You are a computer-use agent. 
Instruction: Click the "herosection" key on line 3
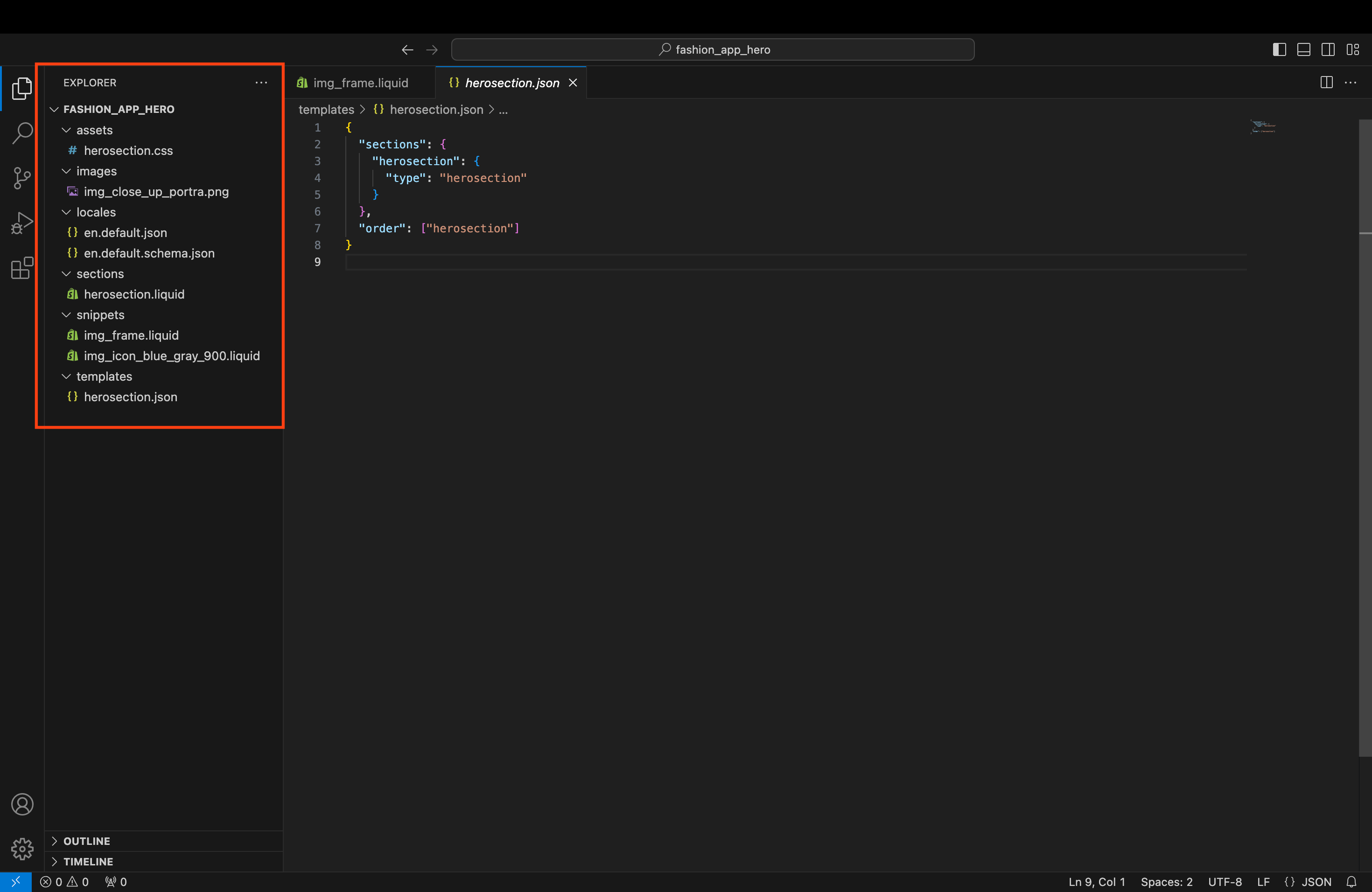[416, 161]
